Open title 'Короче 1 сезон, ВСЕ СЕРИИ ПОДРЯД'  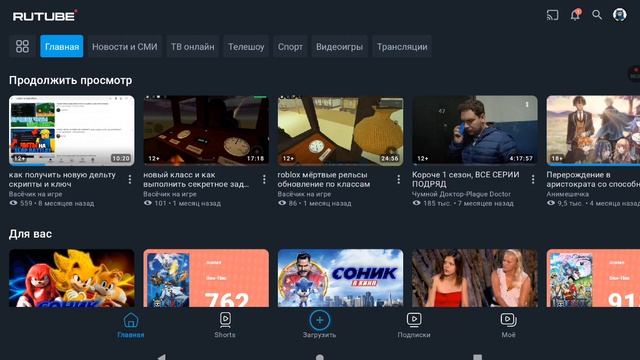pyautogui.click(x=466, y=179)
